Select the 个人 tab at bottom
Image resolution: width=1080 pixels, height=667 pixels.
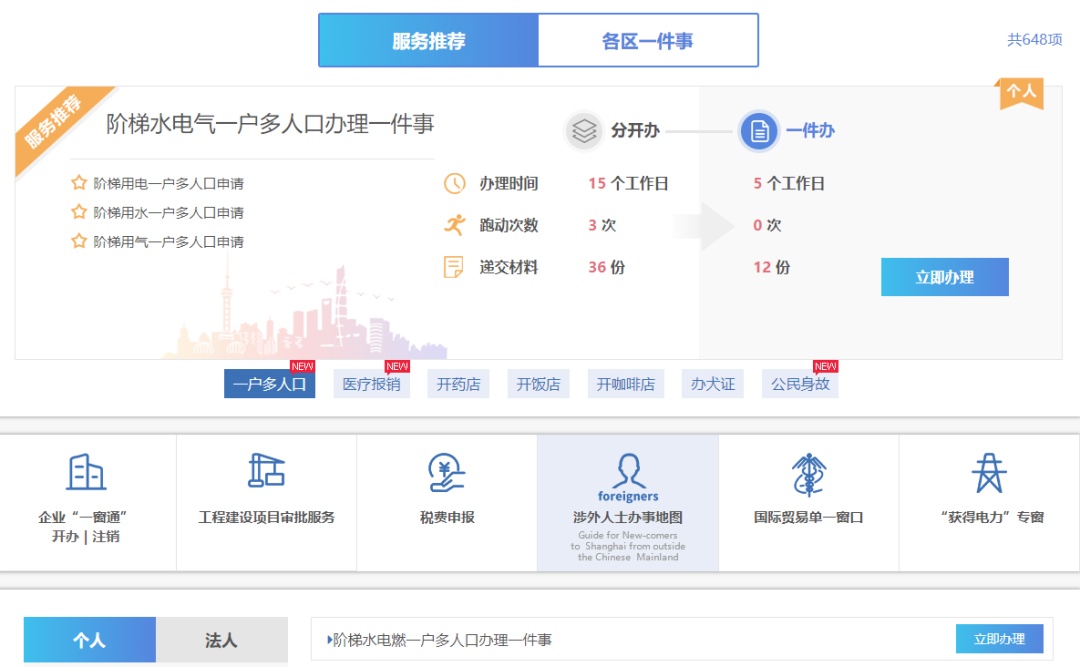tap(89, 640)
